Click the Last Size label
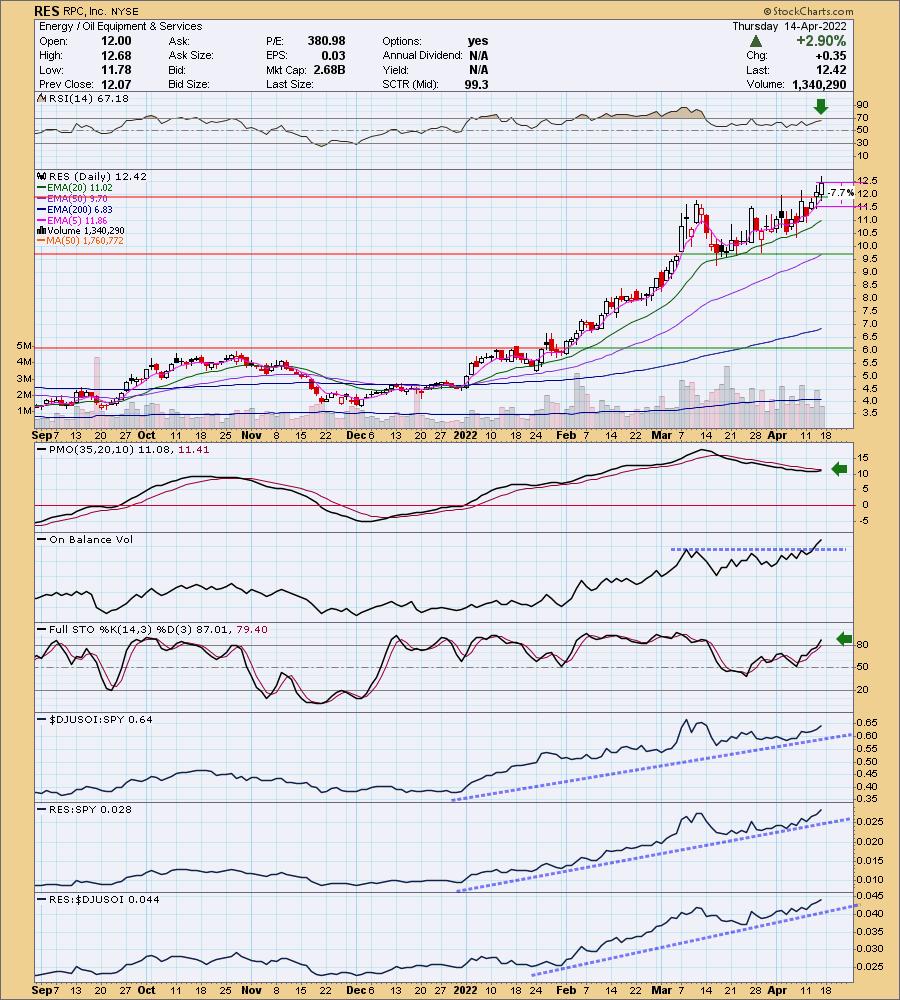The width and height of the screenshot is (900, 1000). [x=290, y=84]
